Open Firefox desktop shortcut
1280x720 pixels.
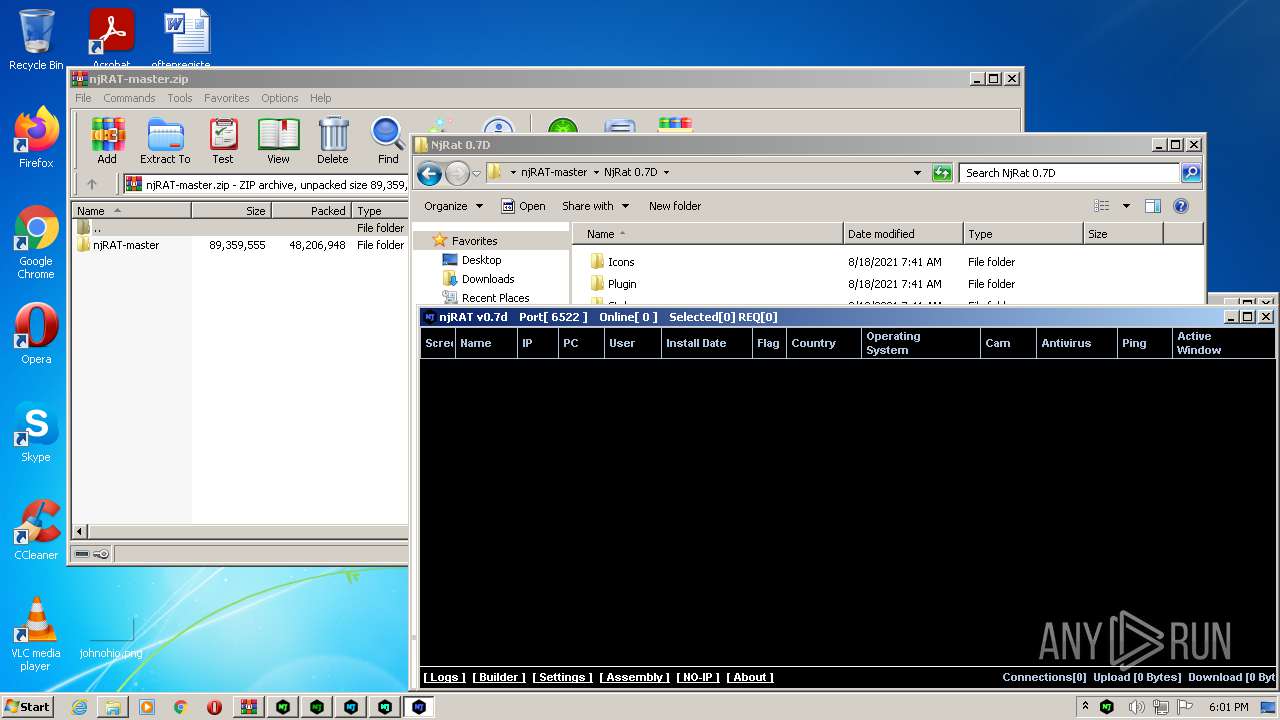point(36,138)
